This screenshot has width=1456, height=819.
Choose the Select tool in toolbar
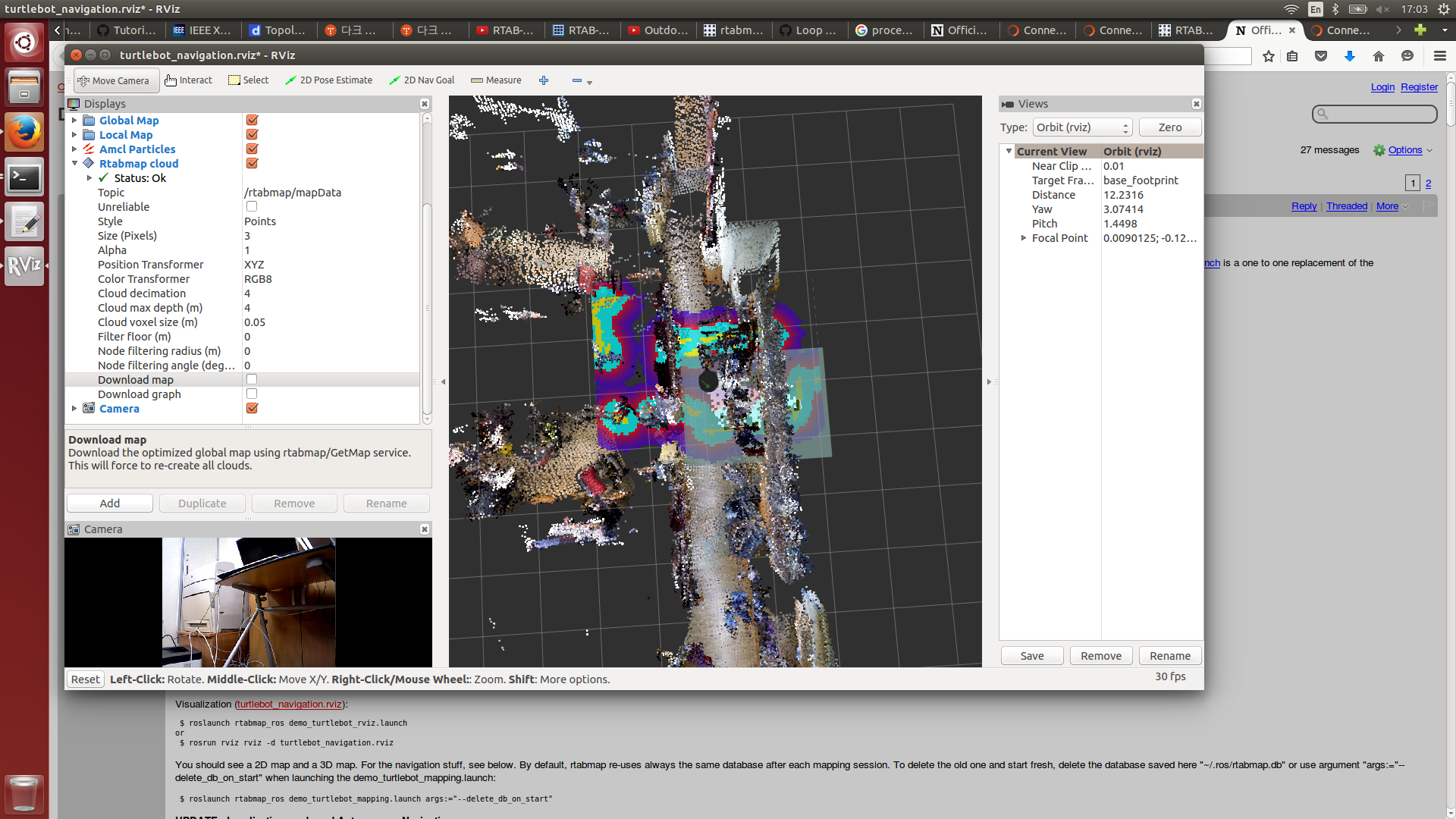pyautogui.click(x=249, y=80)
